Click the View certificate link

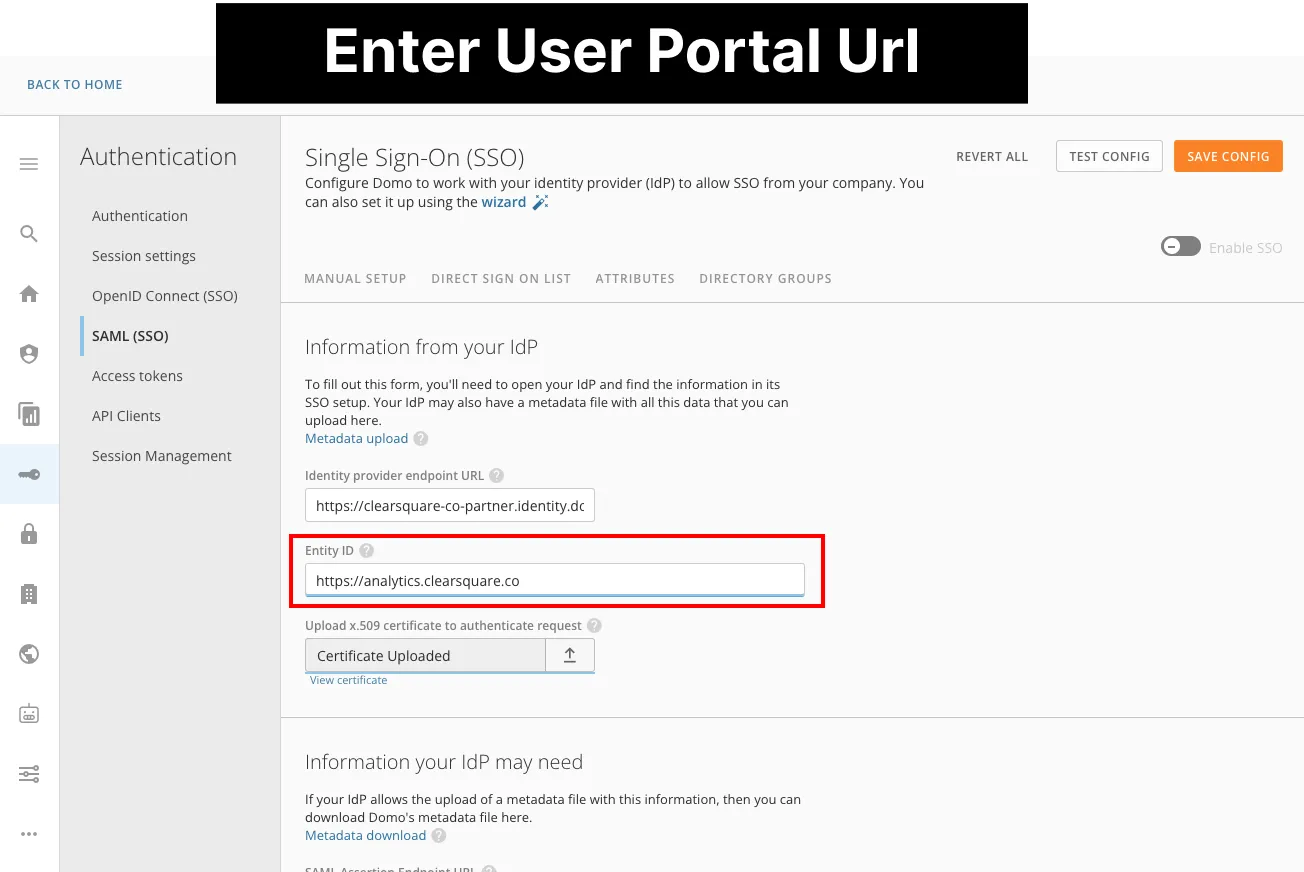(x=348, y=680)
